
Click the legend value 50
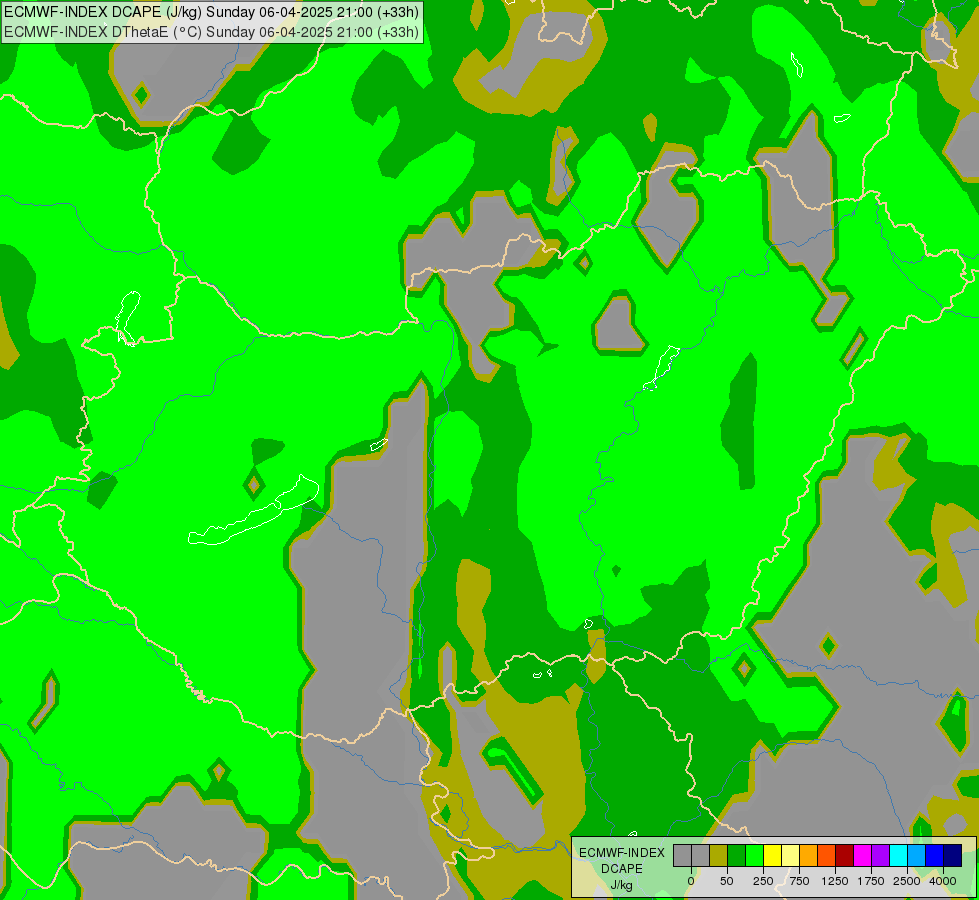727,881
